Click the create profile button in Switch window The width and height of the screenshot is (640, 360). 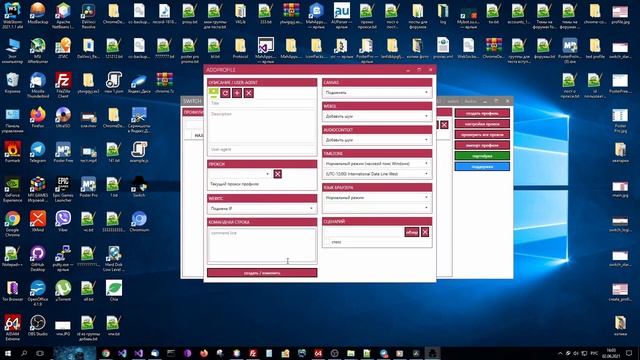482,113
